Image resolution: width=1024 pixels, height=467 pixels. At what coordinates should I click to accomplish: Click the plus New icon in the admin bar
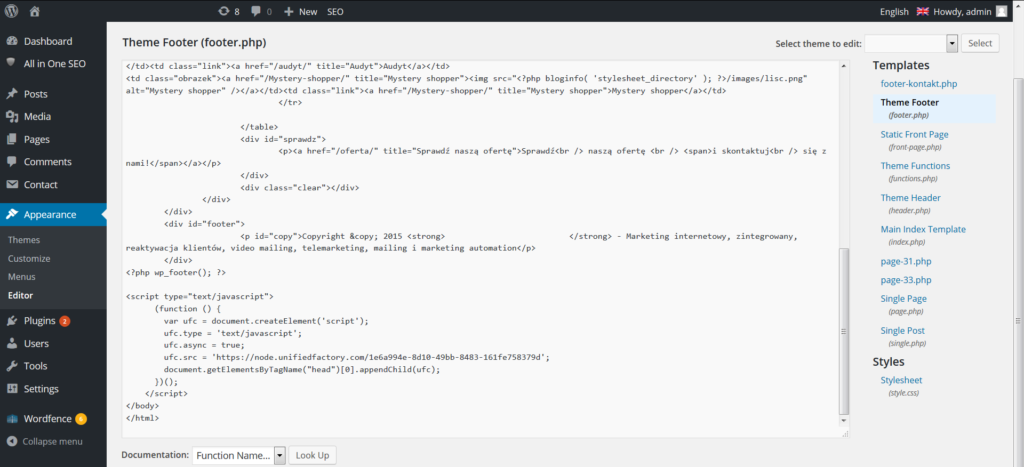(289, 11)
